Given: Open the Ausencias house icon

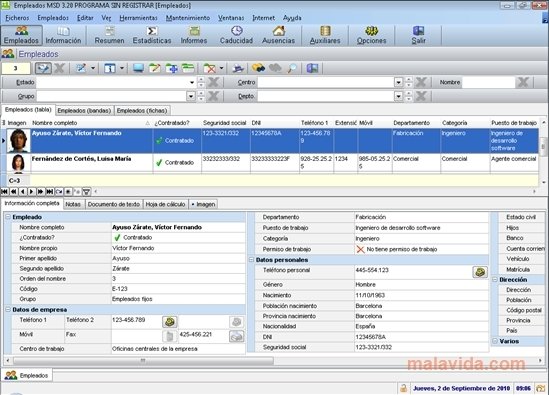Looking at the screenshot, I should click(279, 35).
